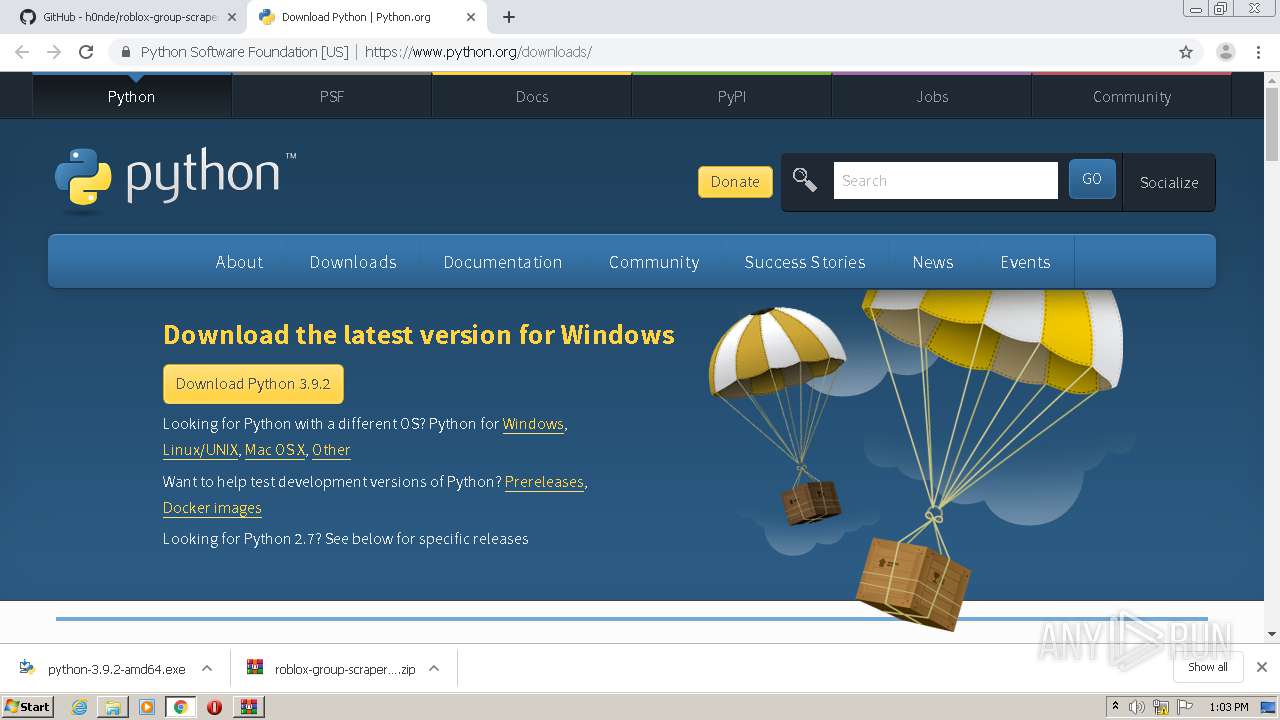Viewport: 1280px width, 720px height.
Task: Click the Action Center flag icon
Action: (x=1186, y=707)
